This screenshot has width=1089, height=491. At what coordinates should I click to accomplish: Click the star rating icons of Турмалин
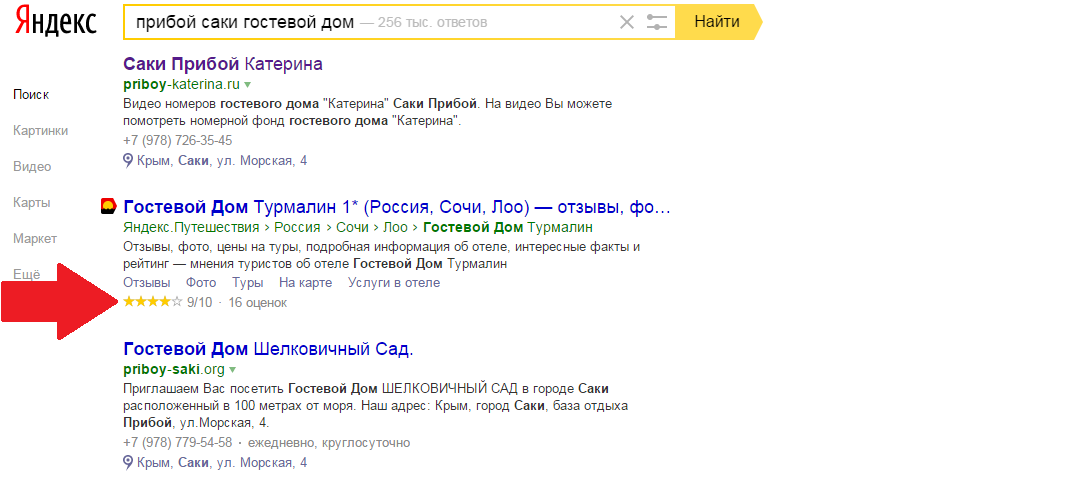click(153, 302)
